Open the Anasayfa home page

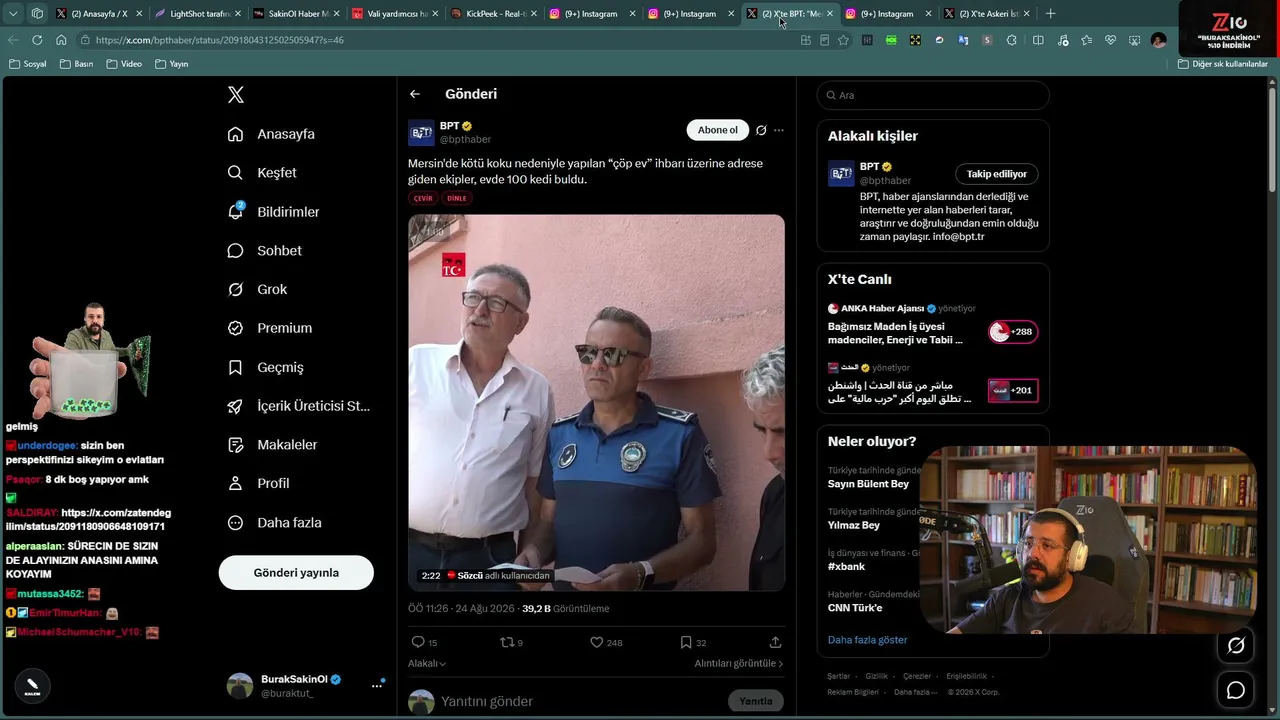[271, 134]
